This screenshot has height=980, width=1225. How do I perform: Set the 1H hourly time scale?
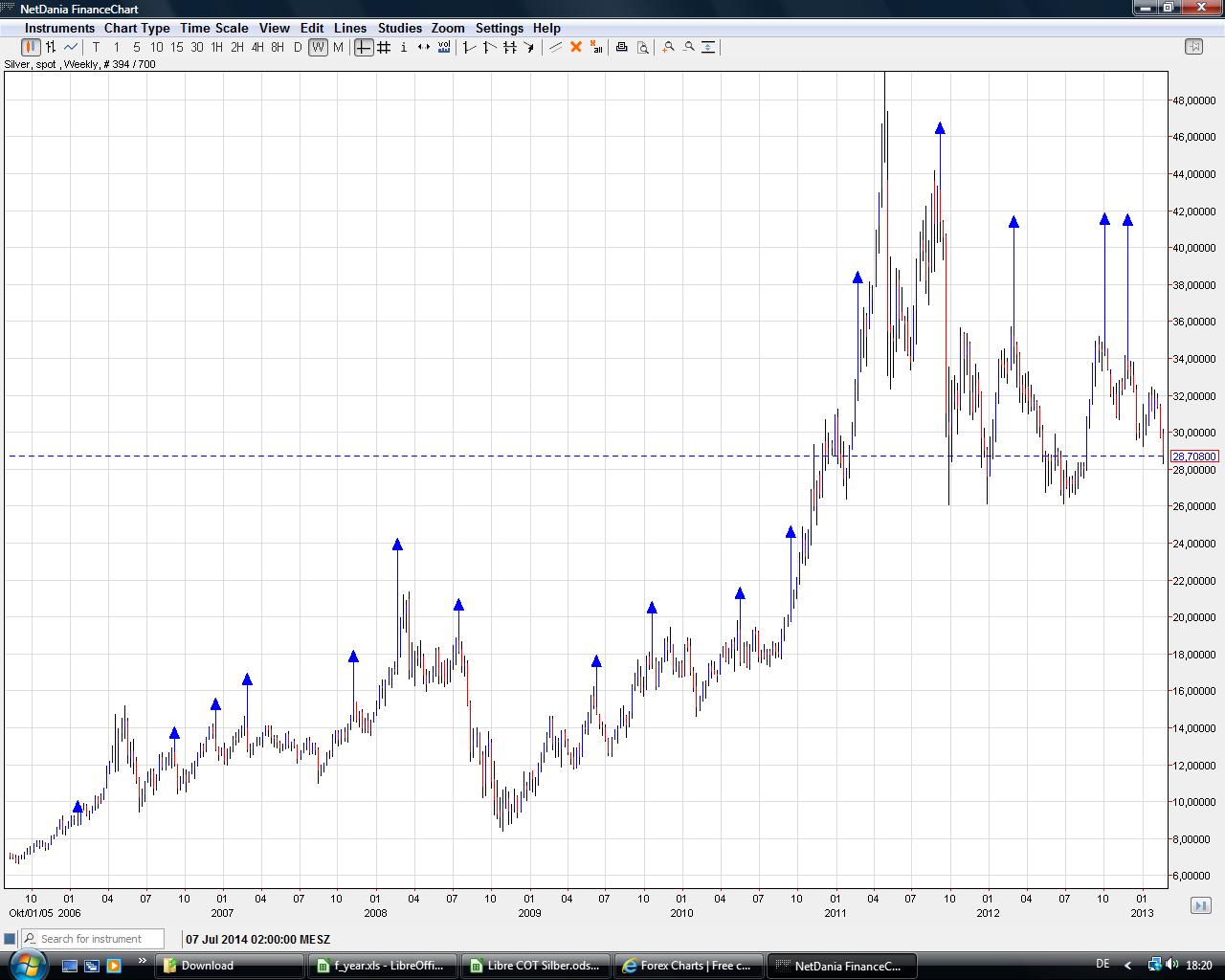tap(217, 47)
